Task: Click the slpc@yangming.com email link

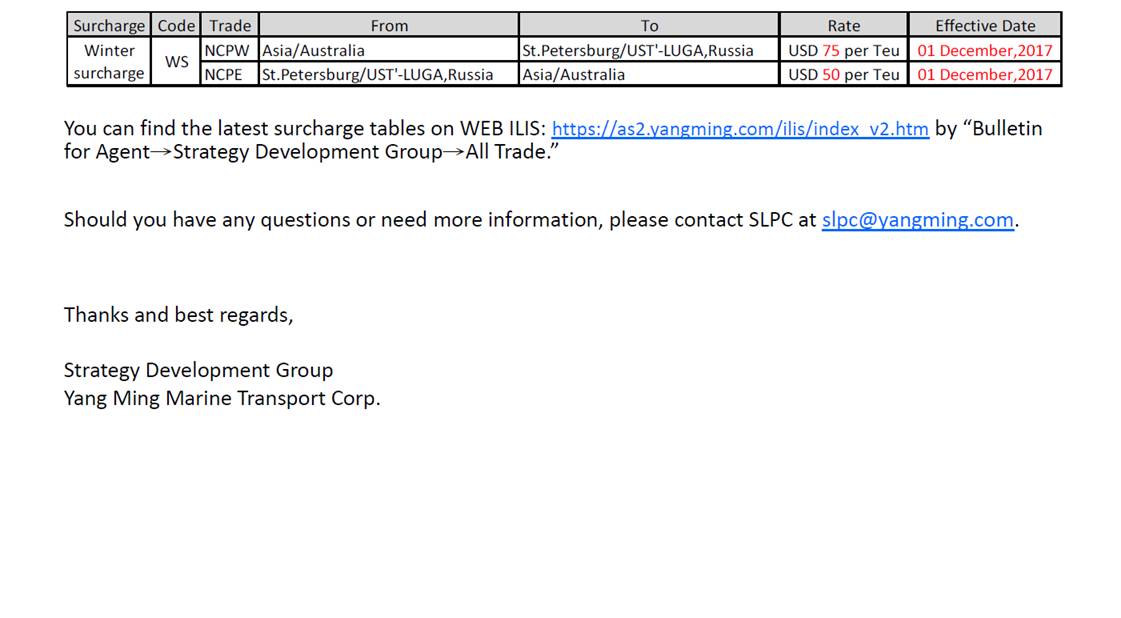Action: click(917, 220)
